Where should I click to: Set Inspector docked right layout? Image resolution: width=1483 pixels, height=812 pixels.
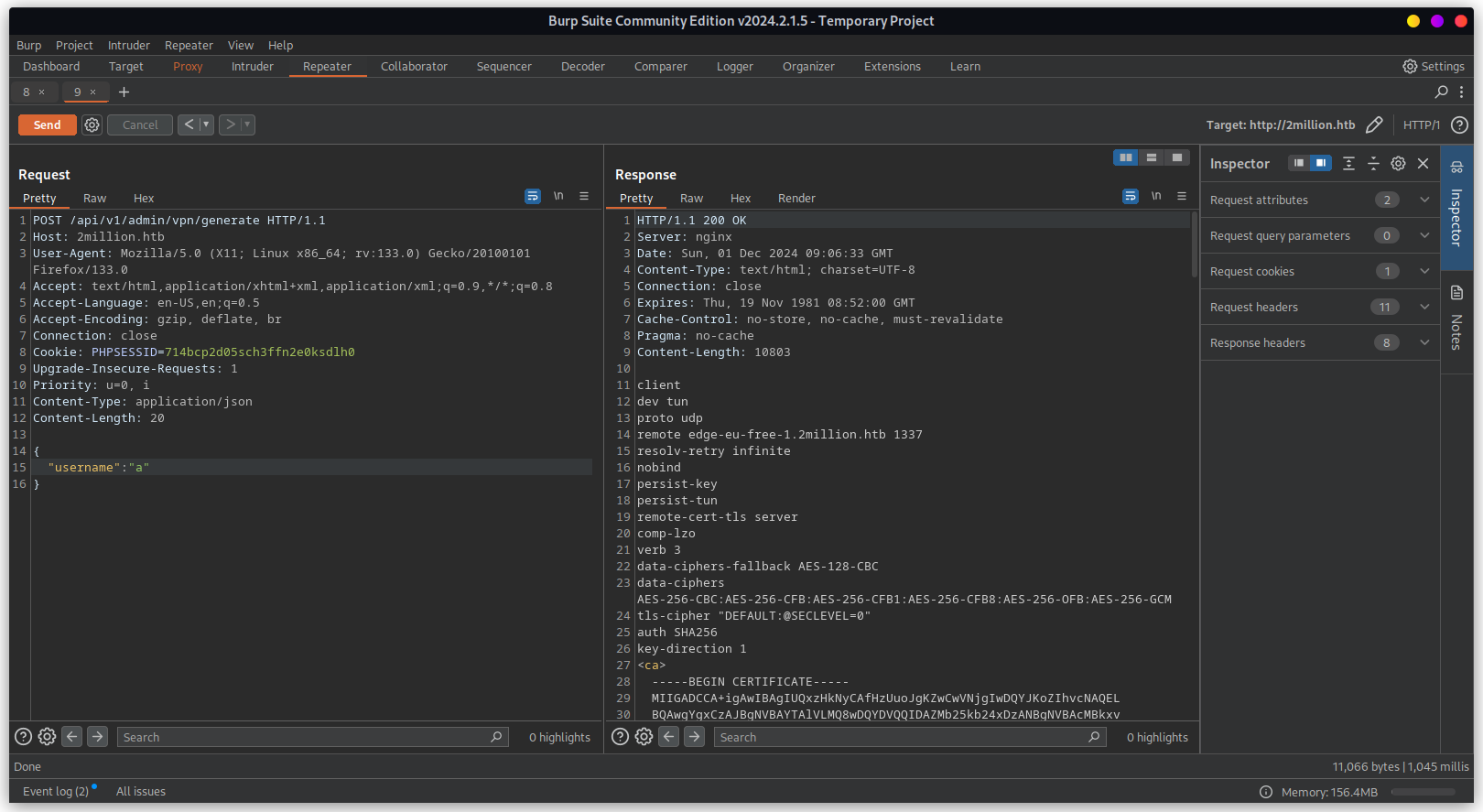pos(1320,163)
